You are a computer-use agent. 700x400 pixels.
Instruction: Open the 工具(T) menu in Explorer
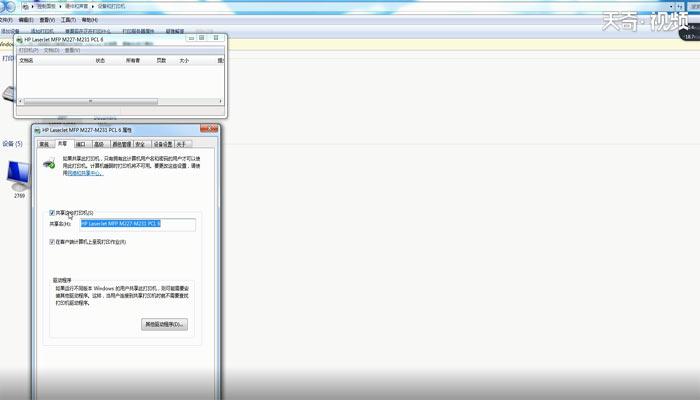[x=68, y=20]
